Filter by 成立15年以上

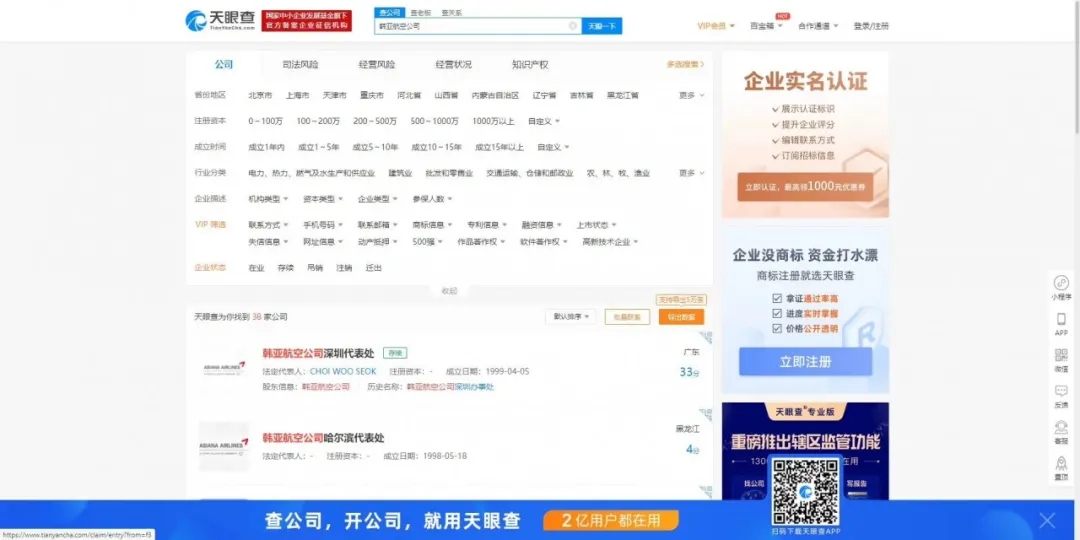coord(499,147)
